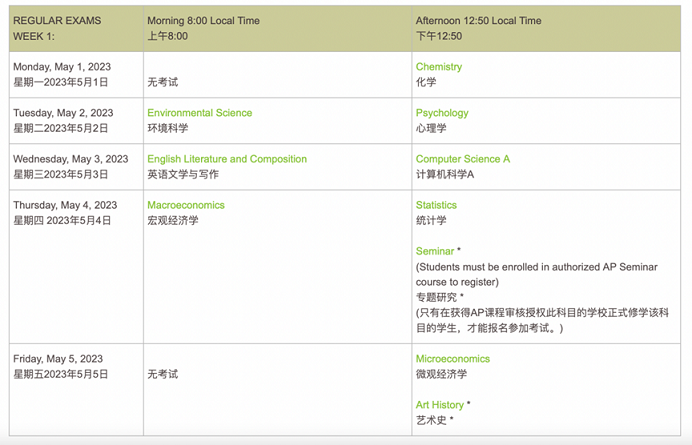Image resolution: width=692 pixels, height=445 pixels.
Task: Click the Psychology exam link
Action: (442, 113)
